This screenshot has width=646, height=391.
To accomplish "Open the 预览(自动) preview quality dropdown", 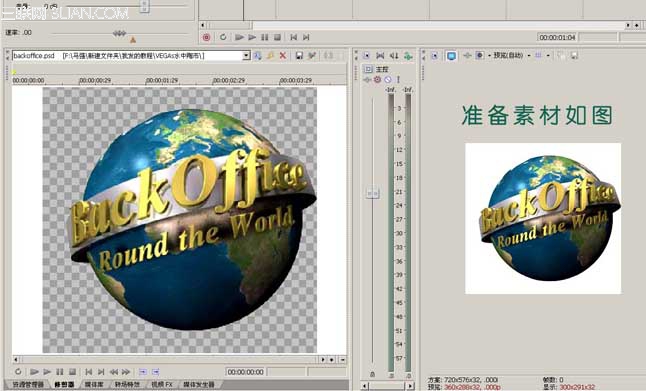I will tap(511, 55).
